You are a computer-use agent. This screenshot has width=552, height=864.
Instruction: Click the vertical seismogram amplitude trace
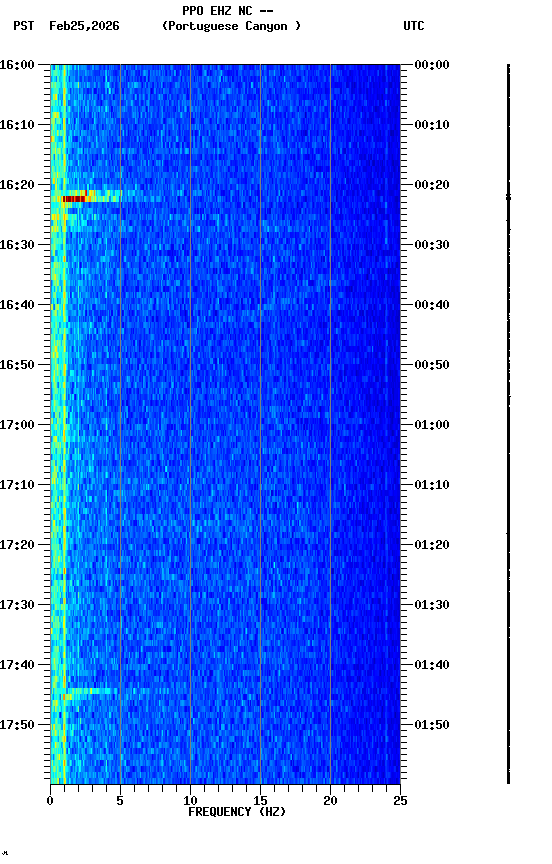click(x=508, y=424)
